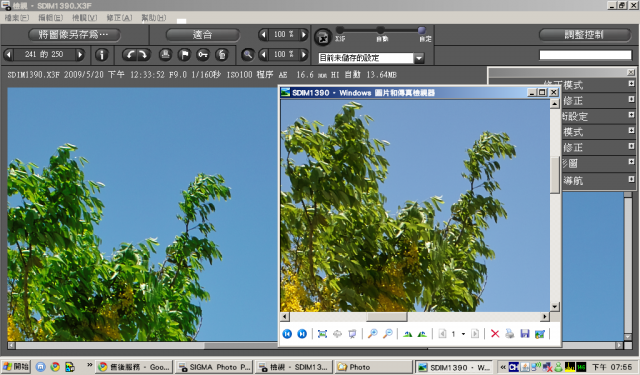This screenshot has width=640, height=375.
Task: Click the settings combo box text field
Action: (x=366, y=58)
